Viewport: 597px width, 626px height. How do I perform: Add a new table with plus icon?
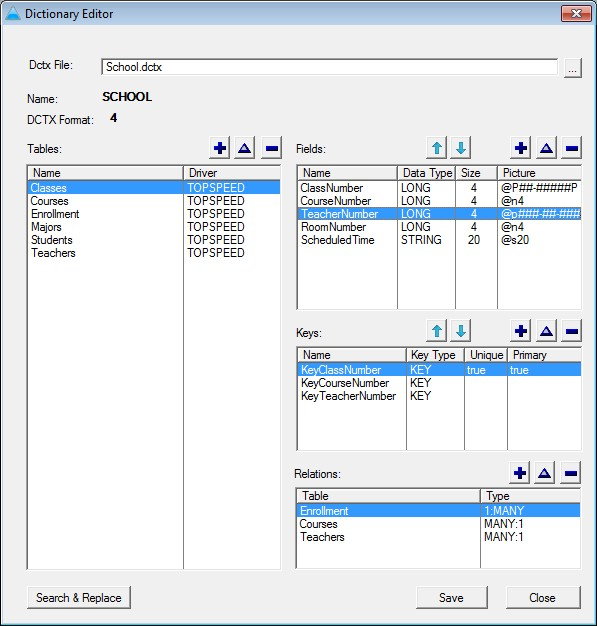[219, 148]
